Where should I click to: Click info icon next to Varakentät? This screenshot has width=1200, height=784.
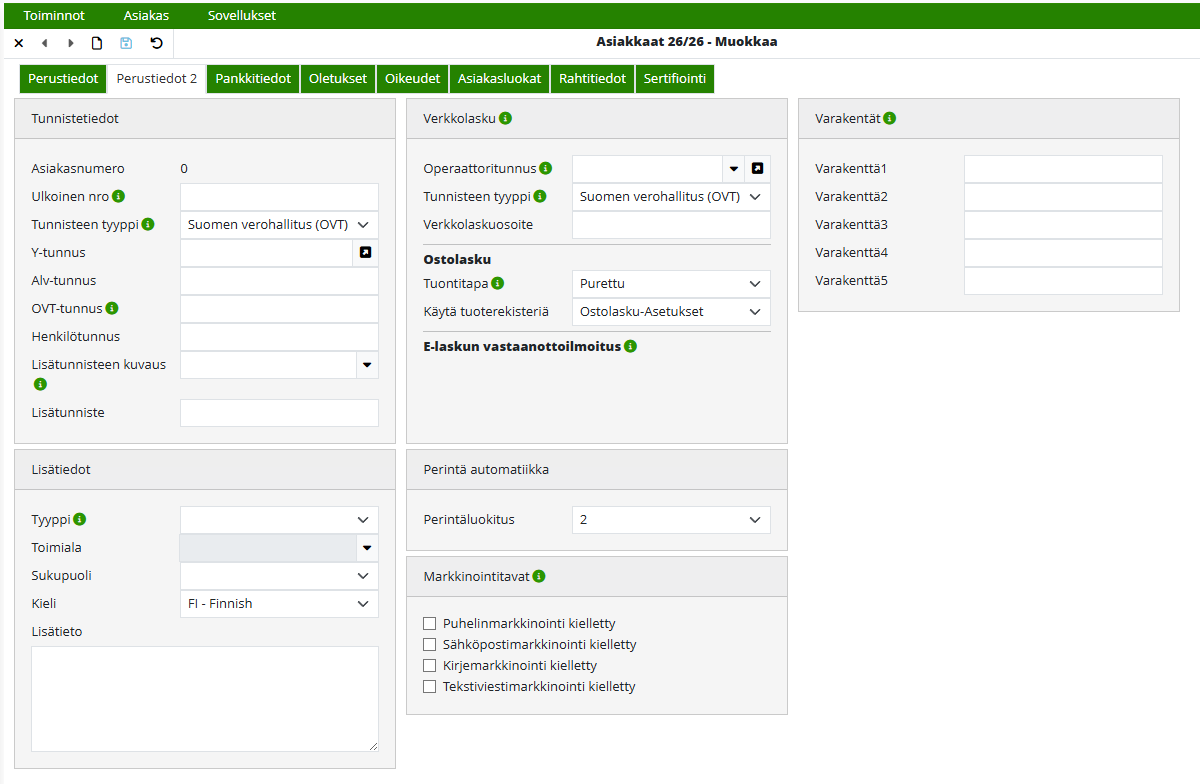coord(890,118)
